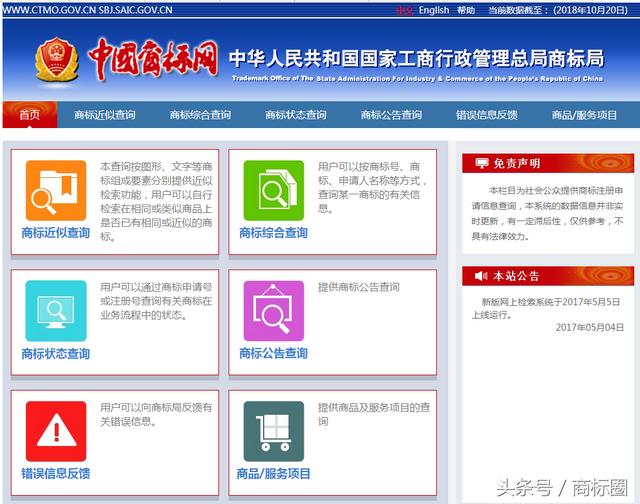Screen dimensions: 640x504
Task: Click the shopping cart 商品/服务项目 icon
Action: pos(274,431)
